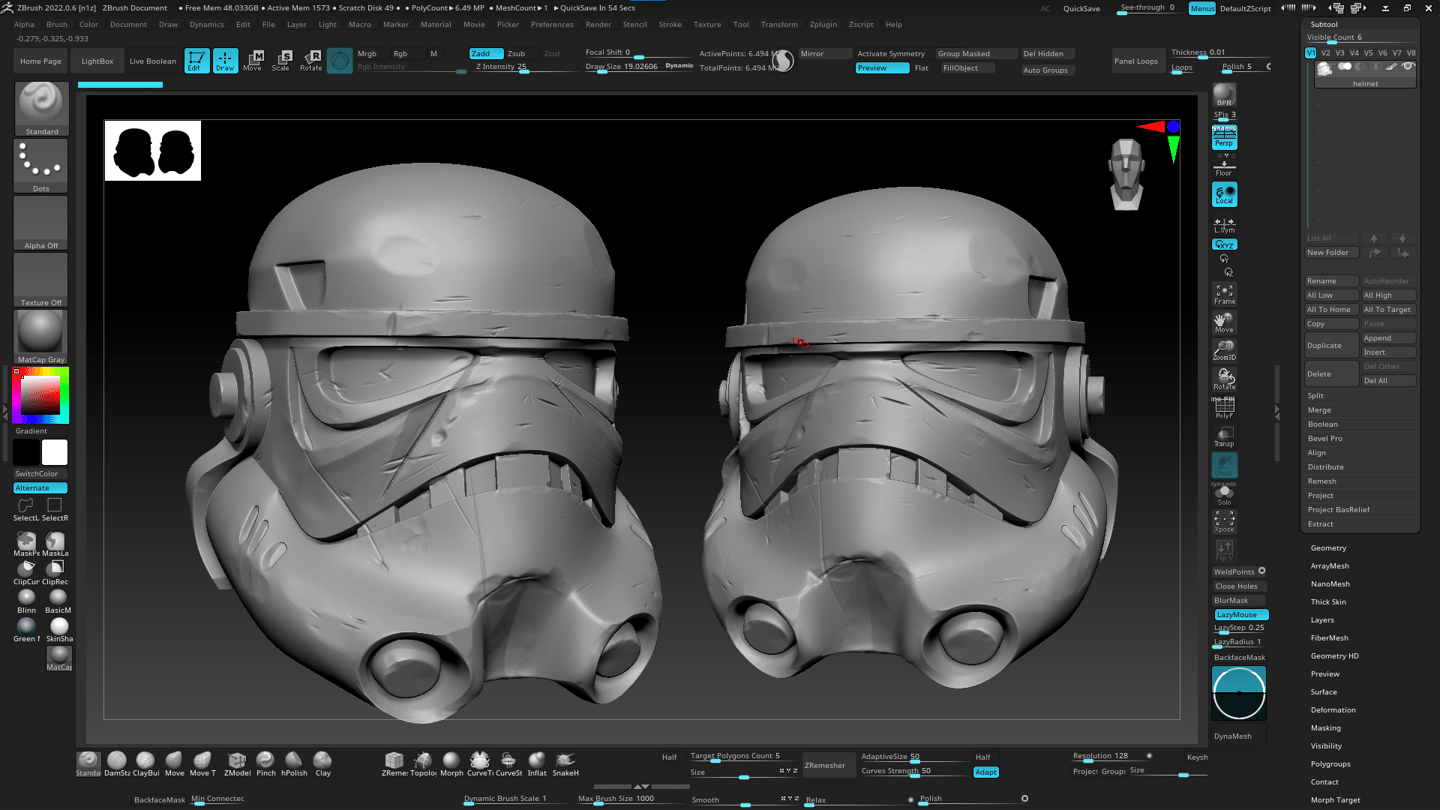Switch to Scale mode
This screenshot has height=810, width=1440.
pos(281,61)
